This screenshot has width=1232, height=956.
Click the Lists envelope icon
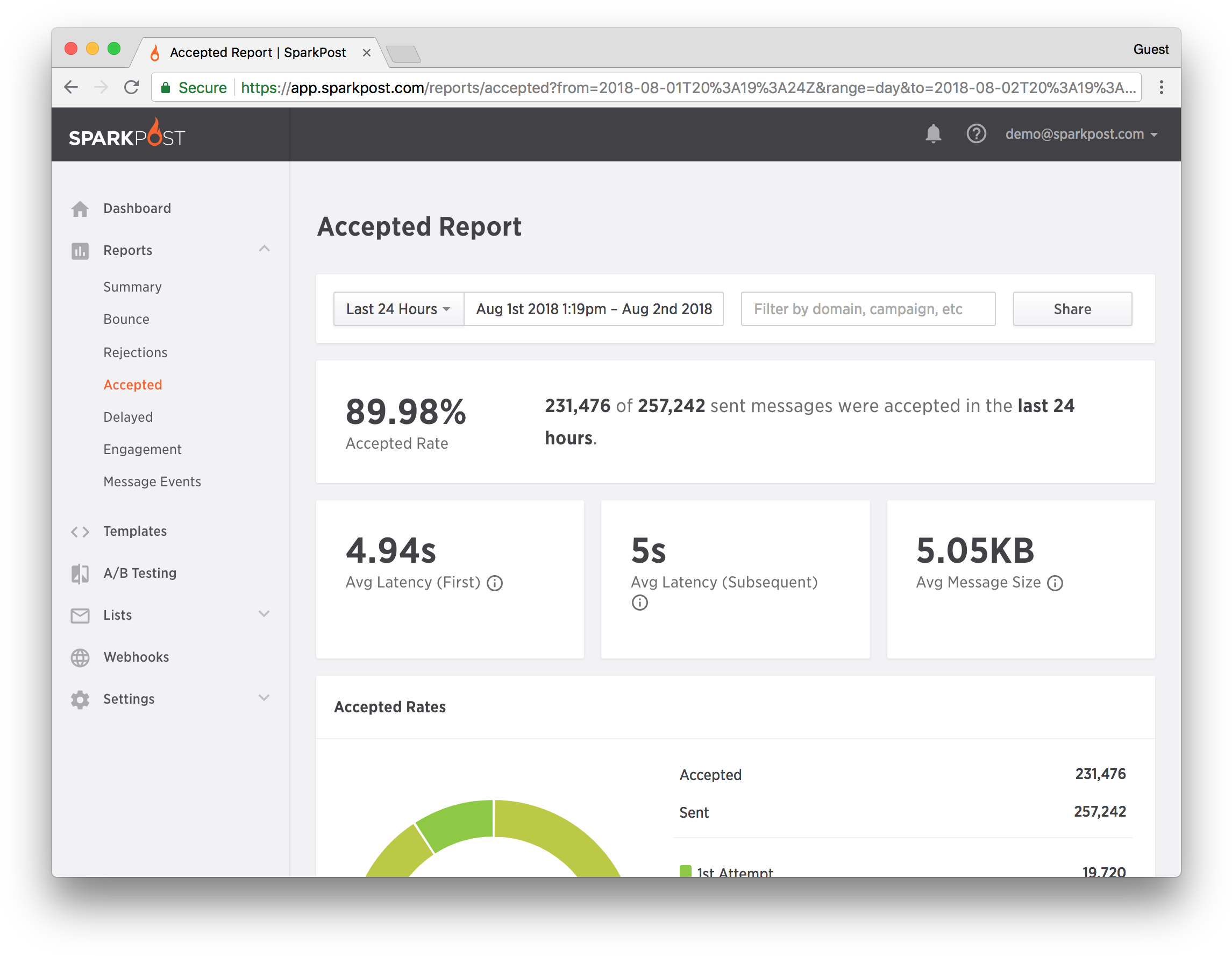coord(80,615)
